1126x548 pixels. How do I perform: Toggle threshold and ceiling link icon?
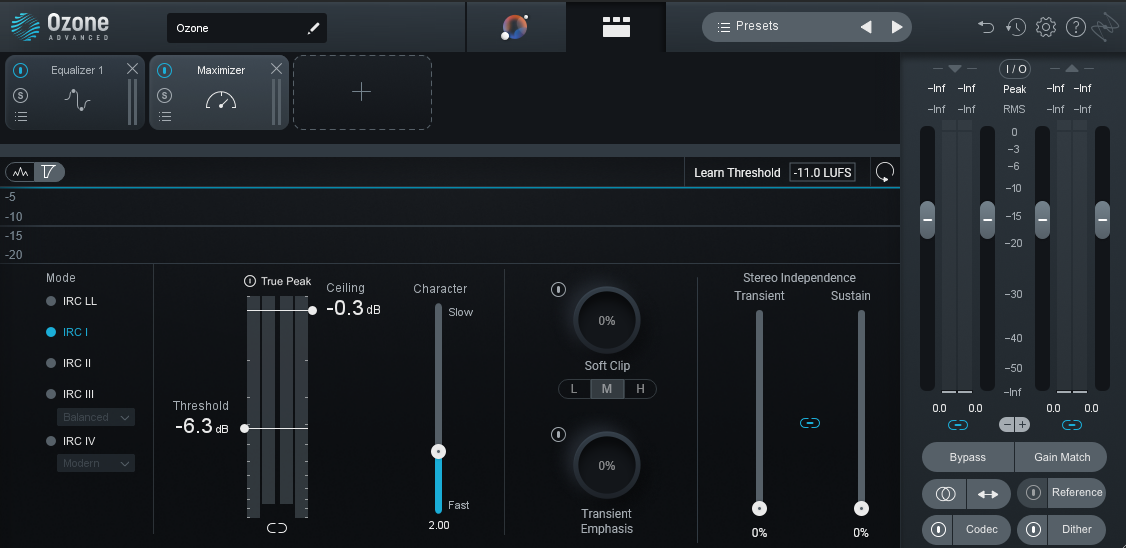(x=276, y=528)
